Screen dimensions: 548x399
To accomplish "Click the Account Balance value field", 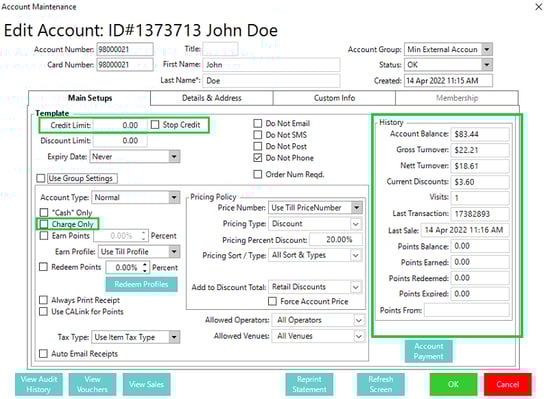I will point(480,134).
